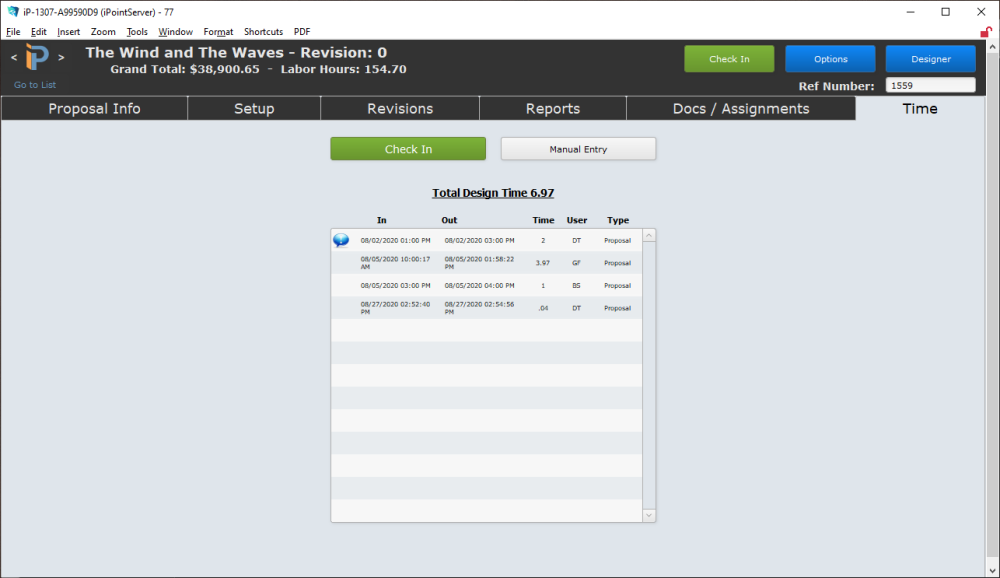1000x578 pixels.
Task: Open the Shortcuts menu
Action: click(263, 31)
